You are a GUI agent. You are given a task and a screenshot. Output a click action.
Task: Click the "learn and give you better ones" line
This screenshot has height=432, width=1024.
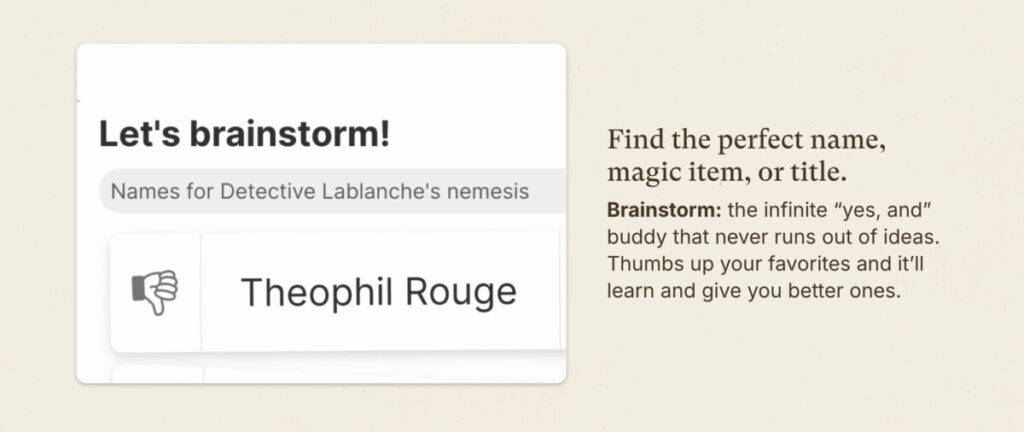(754, 291)
